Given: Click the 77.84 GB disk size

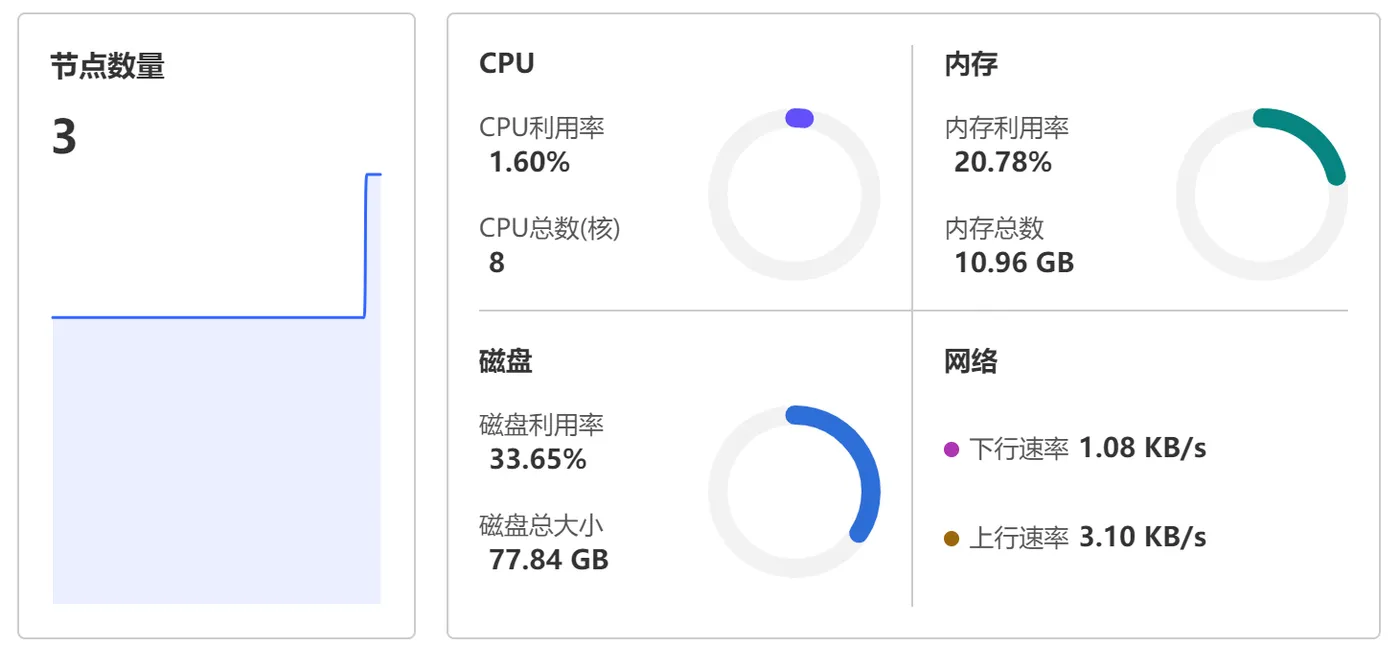Looking at the screenshot, I should pos(549,560).
